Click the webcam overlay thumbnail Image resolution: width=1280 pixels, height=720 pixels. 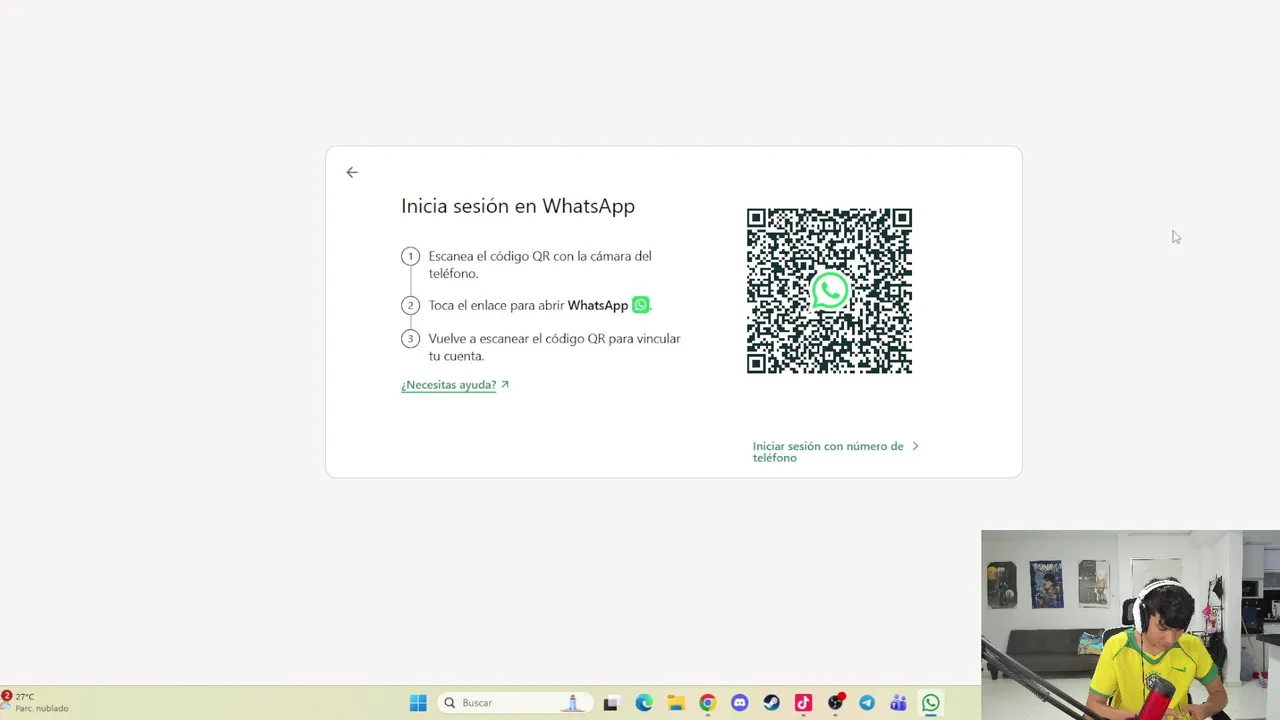click(1130, 625)
